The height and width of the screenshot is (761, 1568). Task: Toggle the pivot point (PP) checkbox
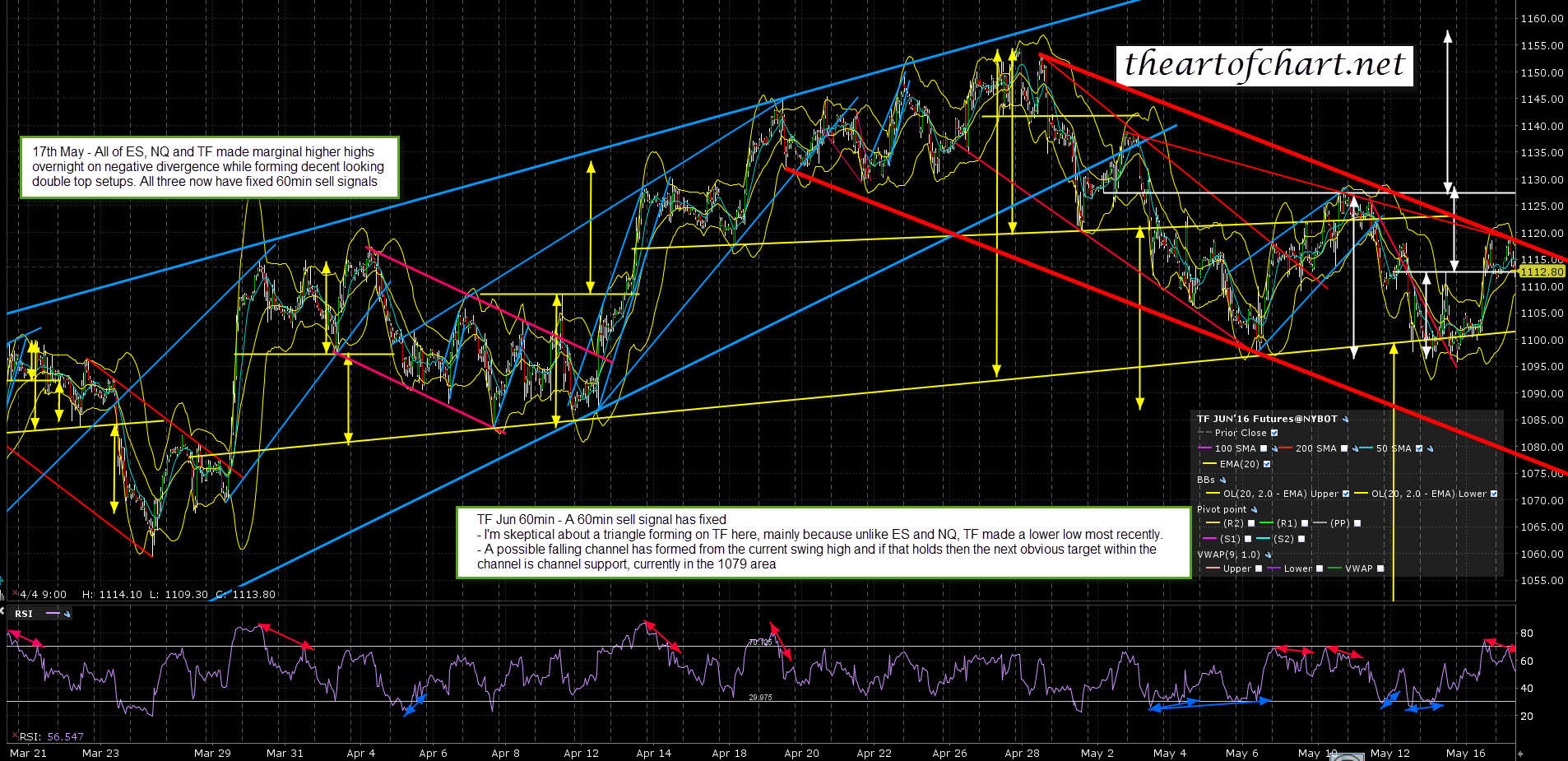[1357, 523]
